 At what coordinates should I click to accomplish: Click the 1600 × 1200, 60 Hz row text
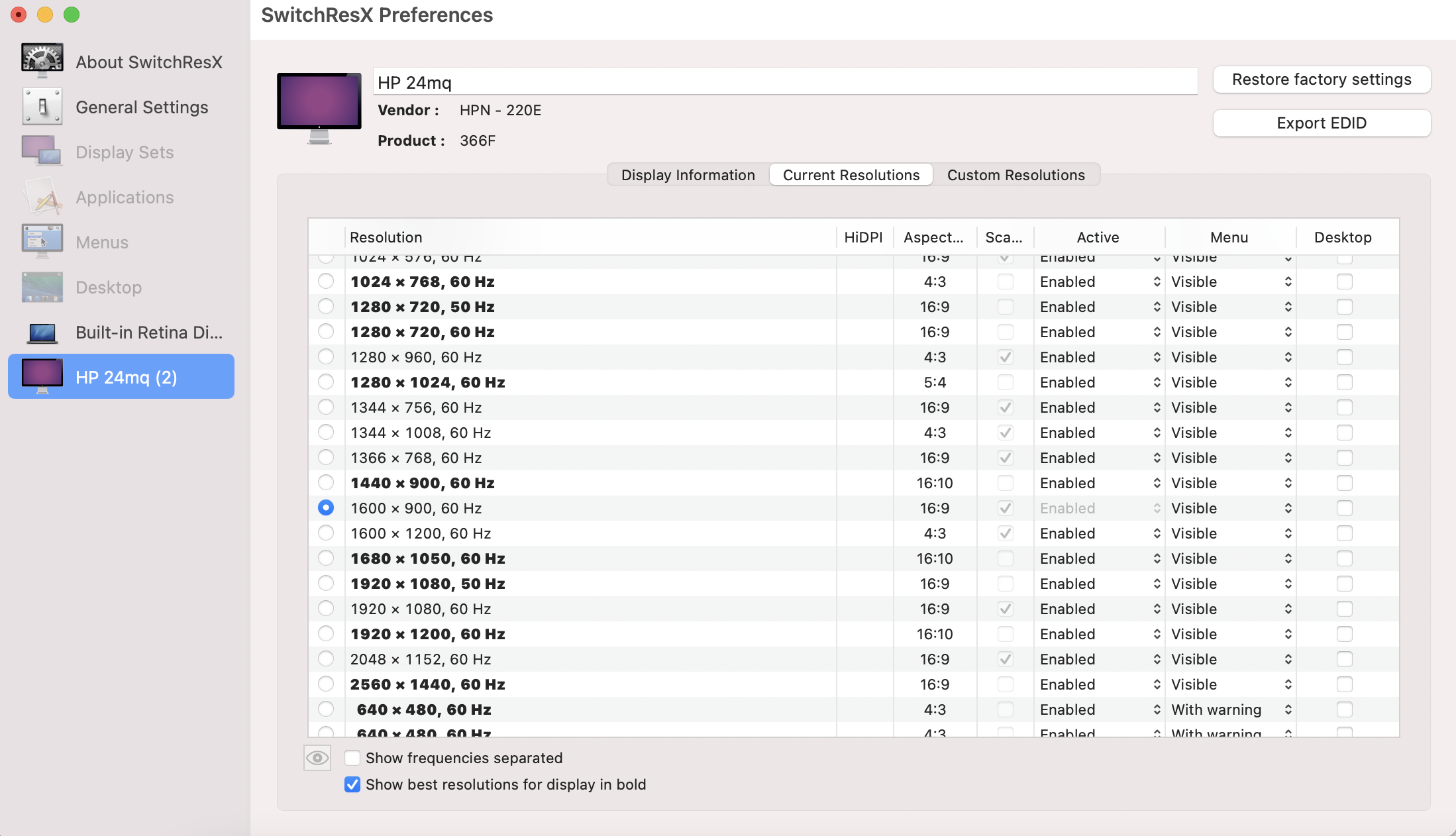421,533
